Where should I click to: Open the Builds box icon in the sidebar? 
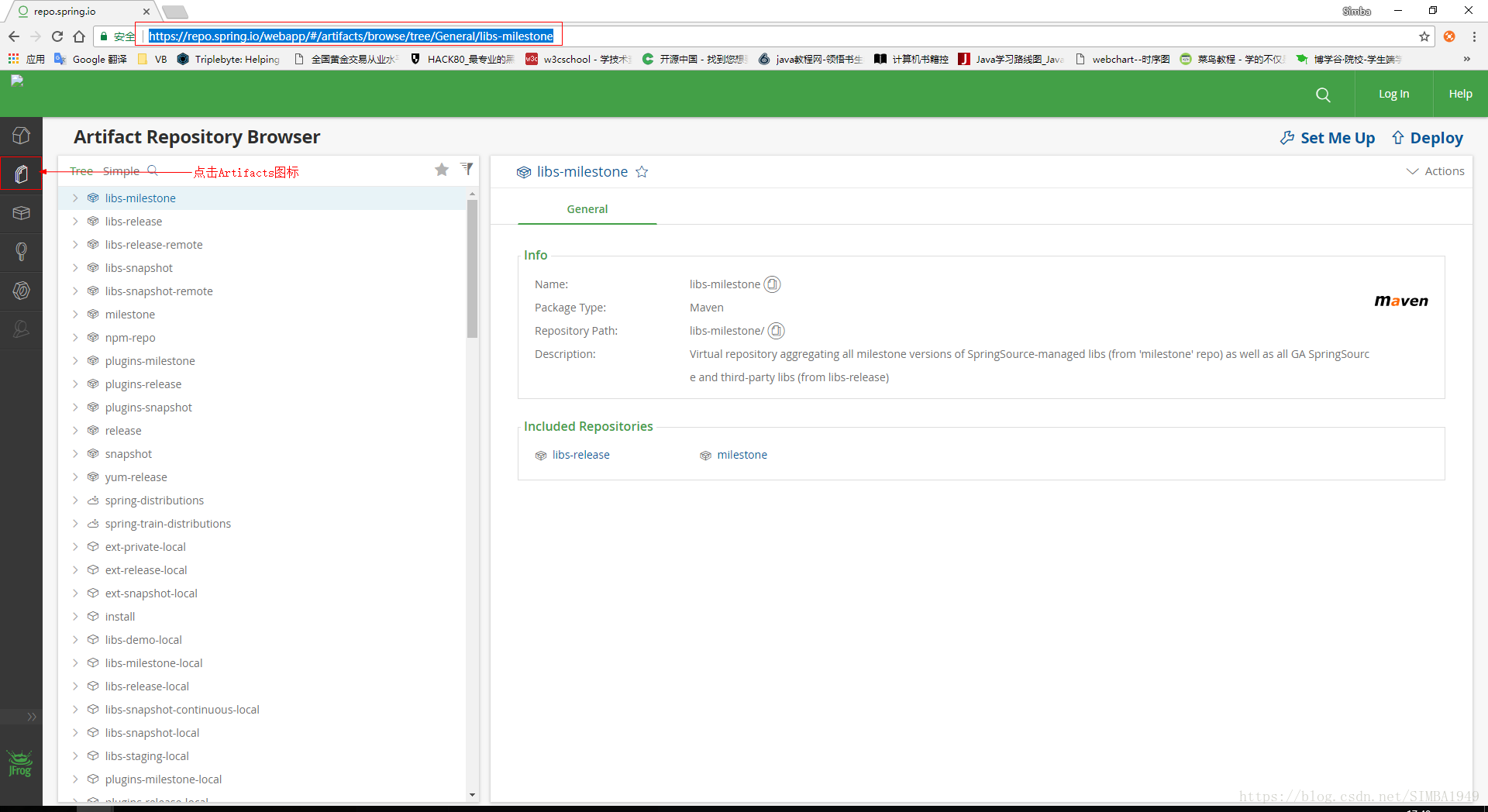[x=21, y=213]
